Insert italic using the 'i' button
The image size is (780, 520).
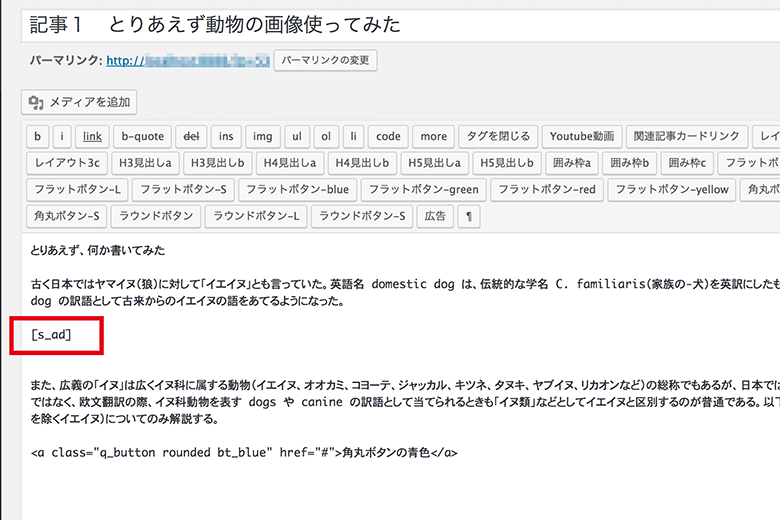[x=63, y=136]
